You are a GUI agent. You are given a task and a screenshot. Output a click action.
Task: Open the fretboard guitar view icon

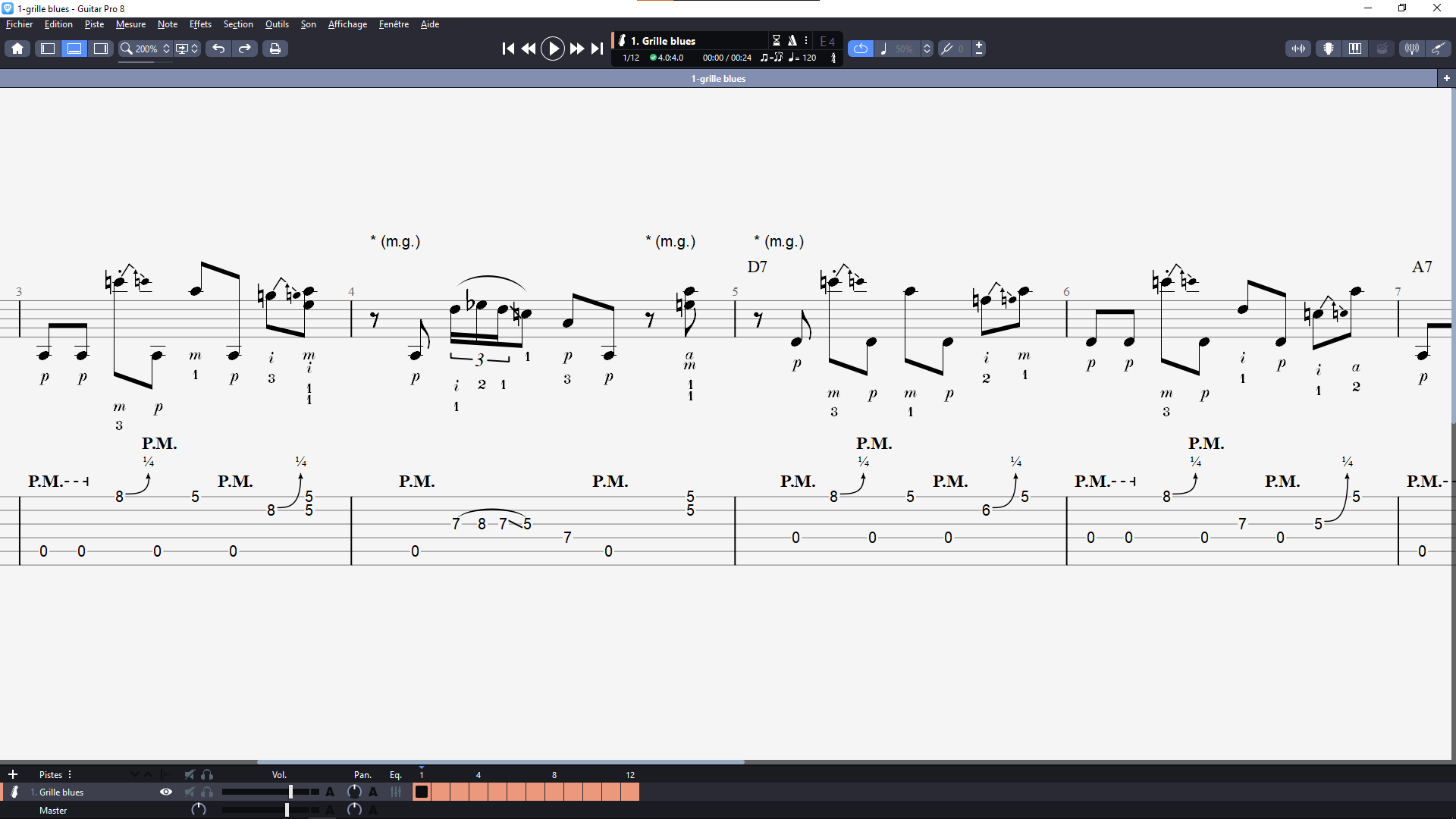pos(1329,49)
